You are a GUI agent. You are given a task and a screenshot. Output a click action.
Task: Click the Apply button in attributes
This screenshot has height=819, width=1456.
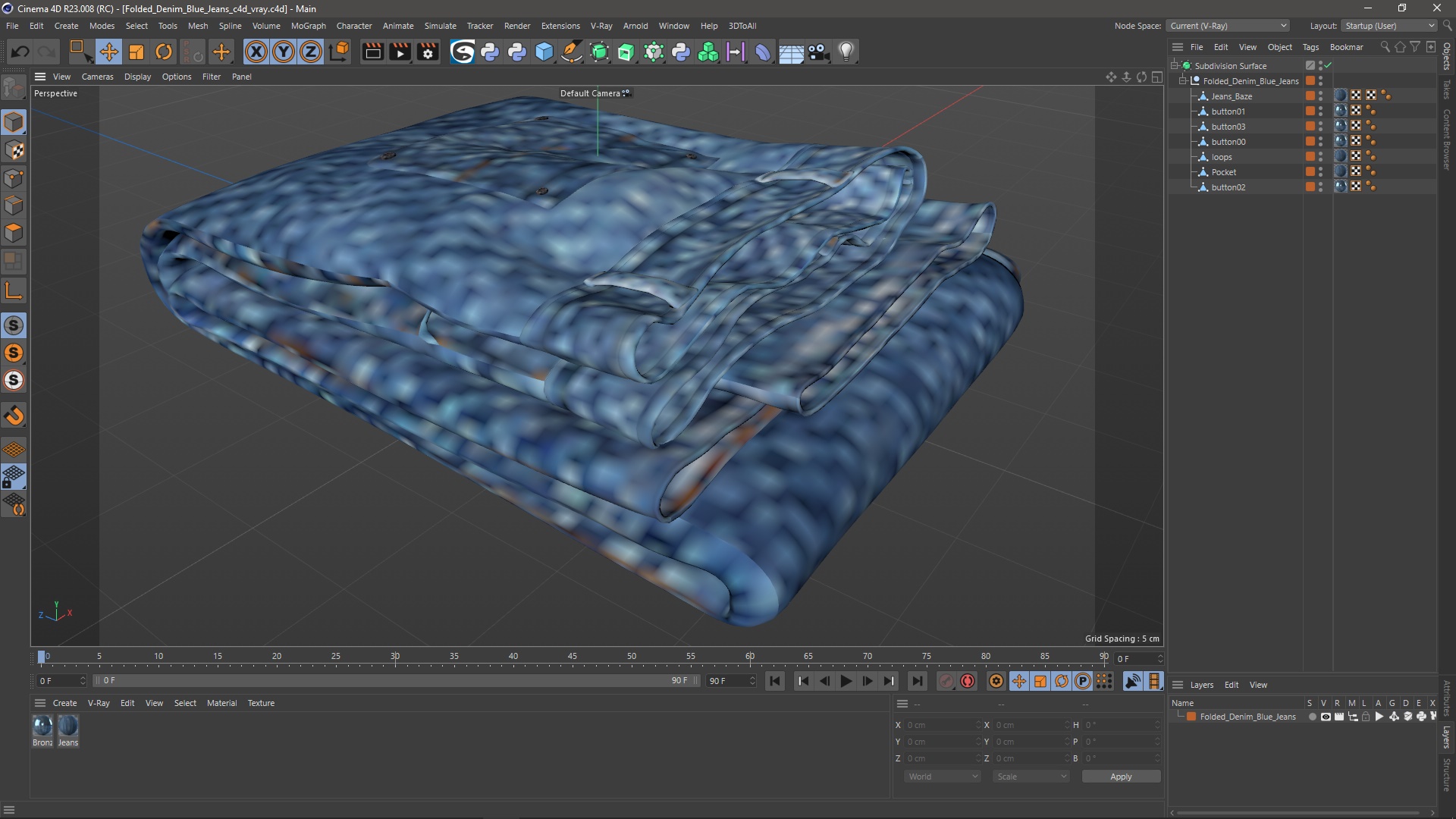click(x=1121, y=776)
